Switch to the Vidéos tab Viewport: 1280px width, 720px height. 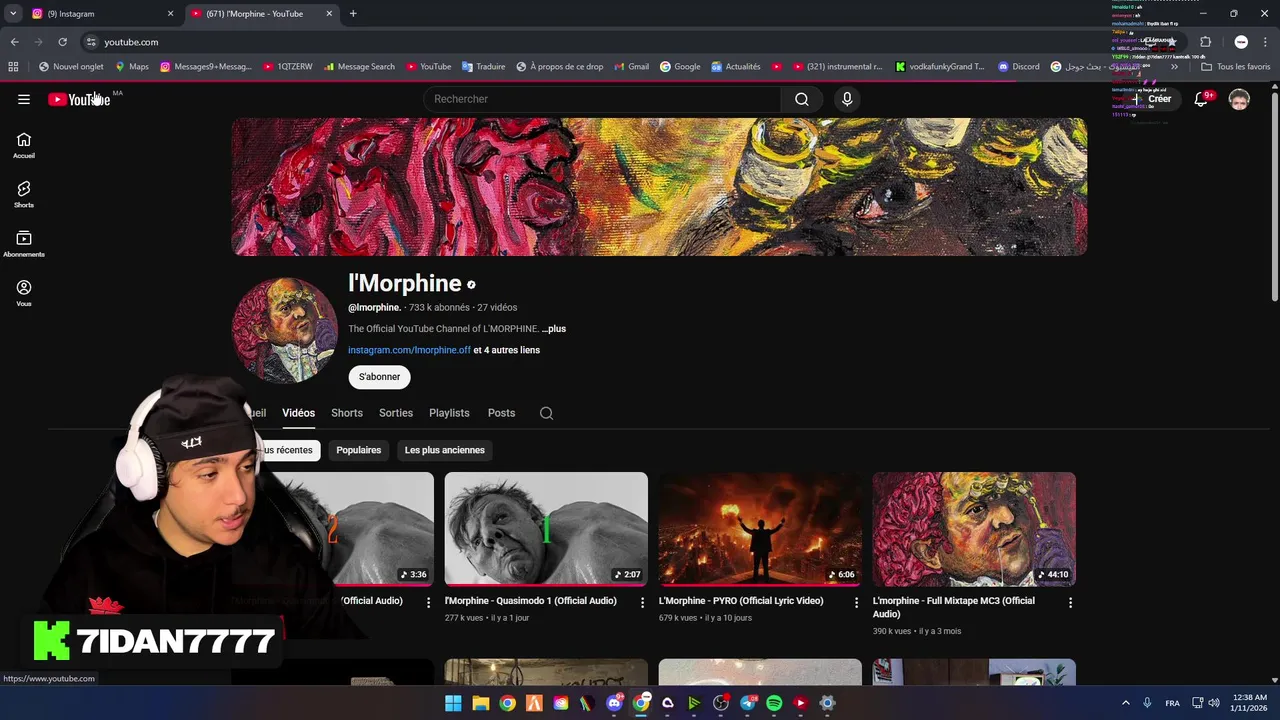point(298,413)
